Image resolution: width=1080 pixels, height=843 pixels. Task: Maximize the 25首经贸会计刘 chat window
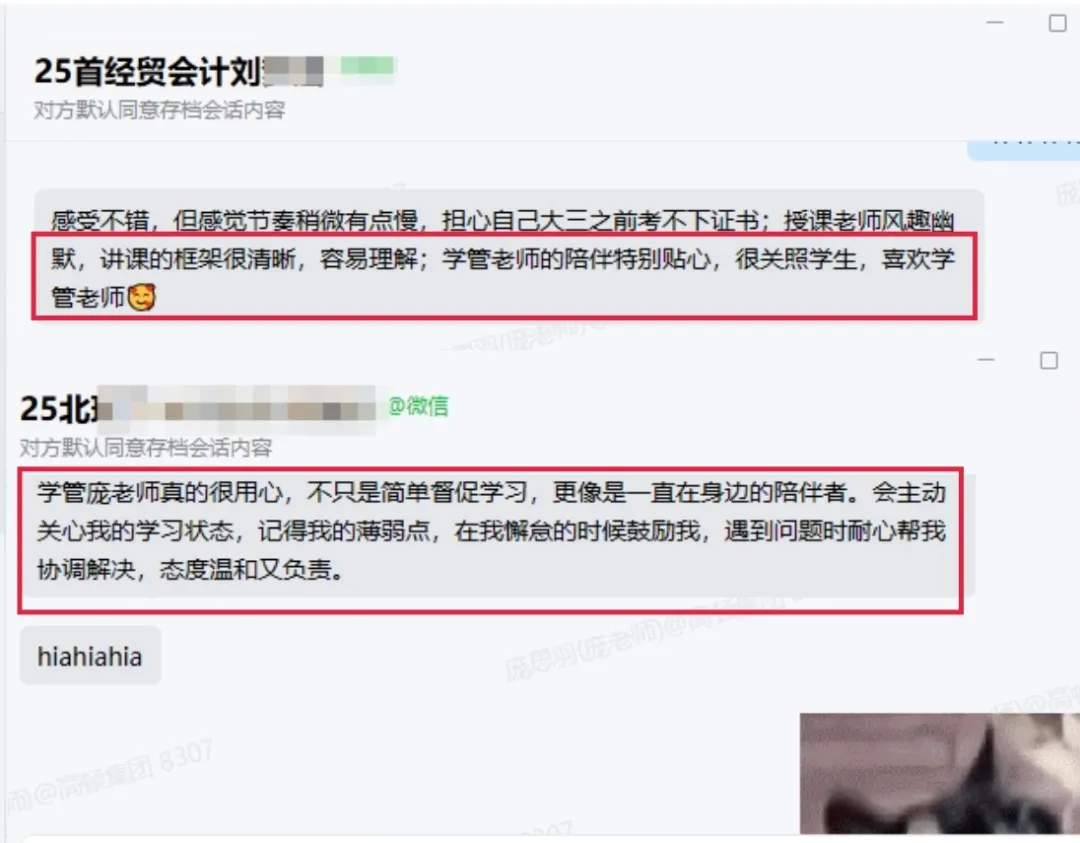tap(1057, 23)
